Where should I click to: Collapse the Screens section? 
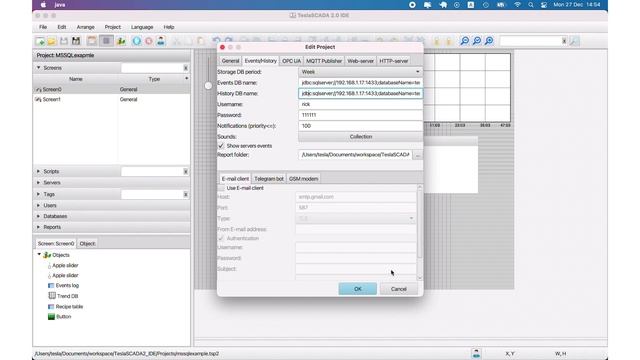pyautogui.click(x=39, y=68)
